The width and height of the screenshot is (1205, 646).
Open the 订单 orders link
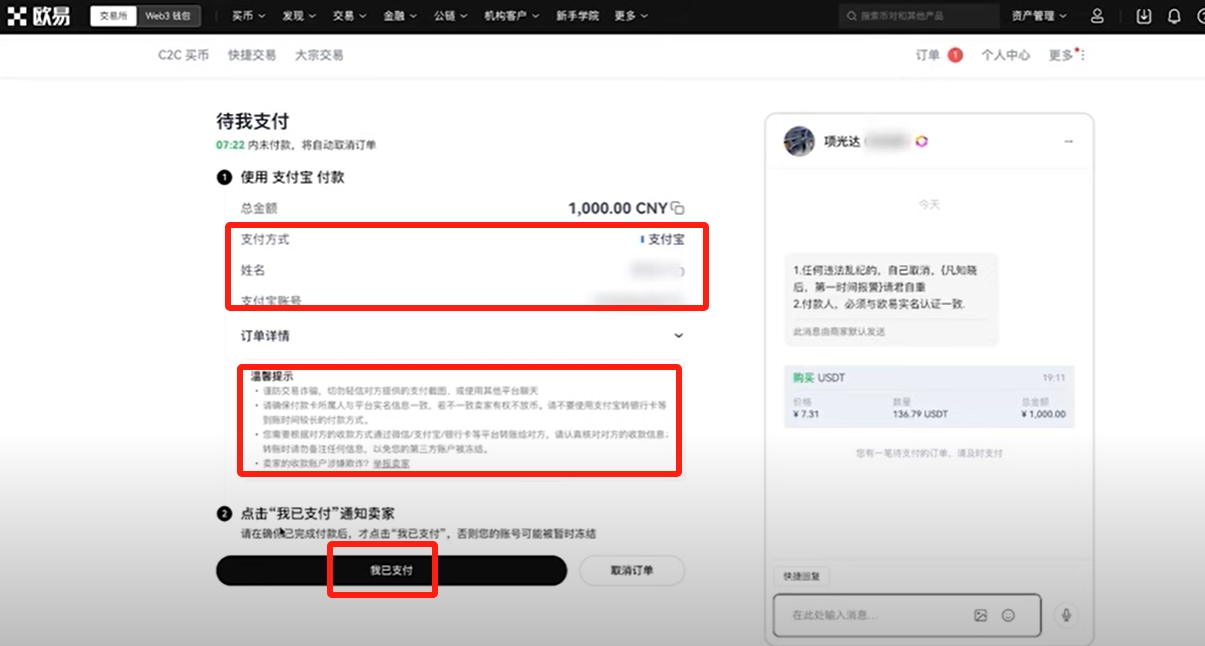[928, 55]
